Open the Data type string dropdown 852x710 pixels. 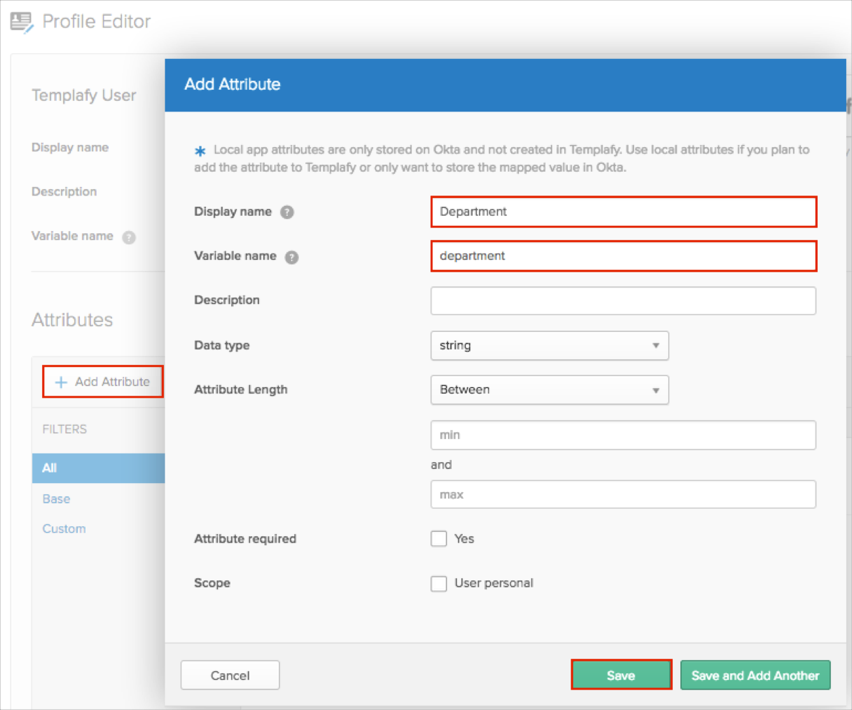(549, 346)
